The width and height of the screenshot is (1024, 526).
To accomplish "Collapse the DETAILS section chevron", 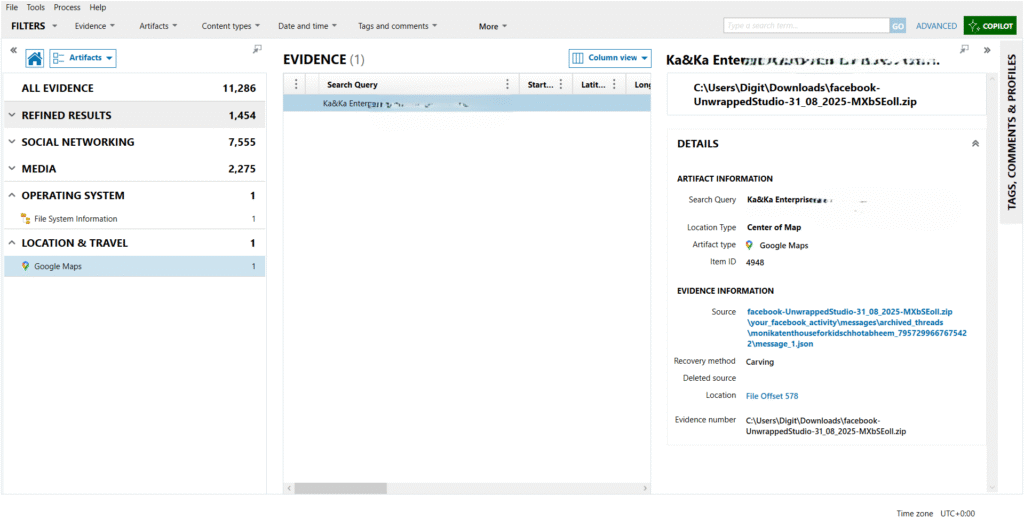I will [x=976, y=144].
